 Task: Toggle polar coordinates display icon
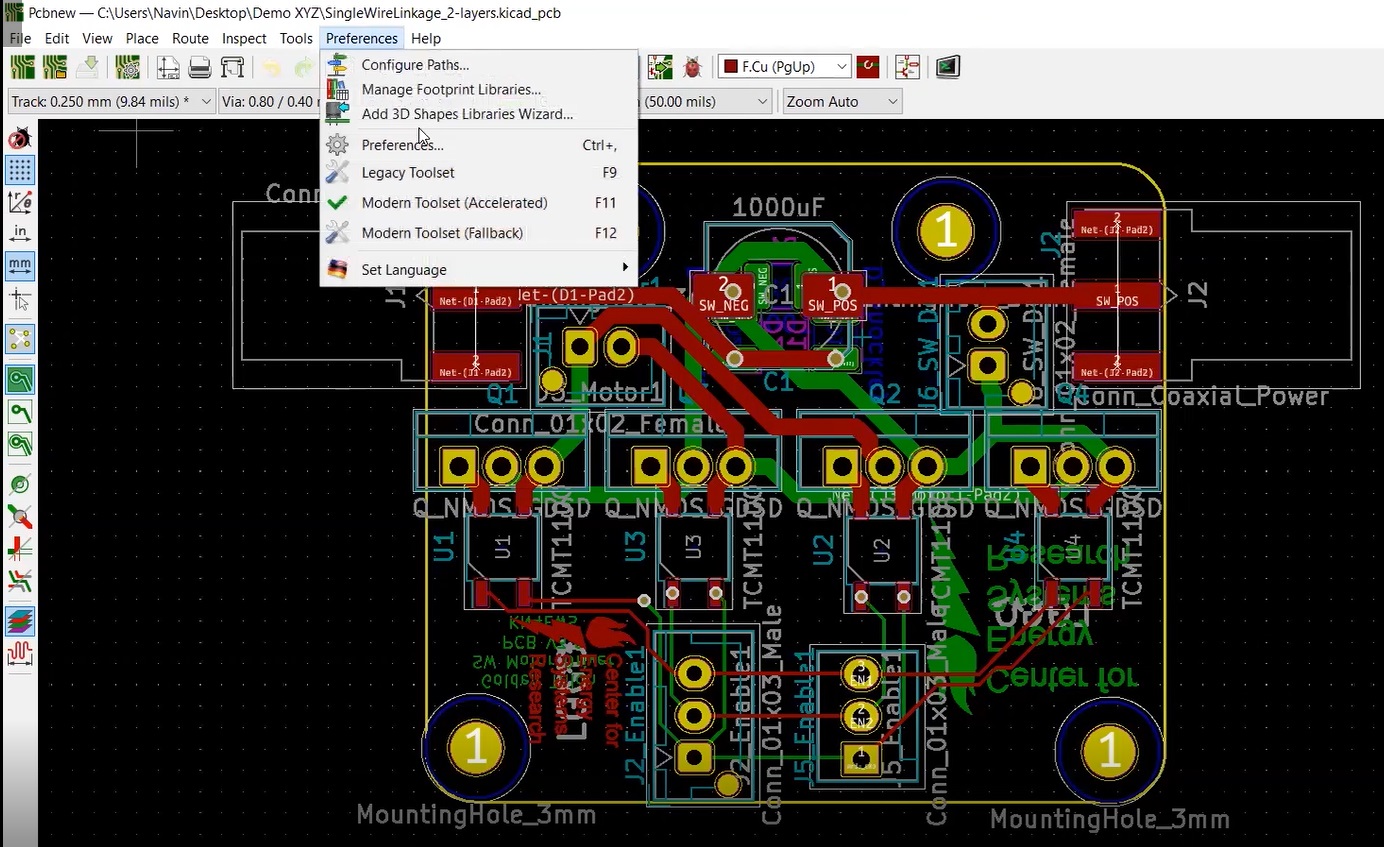20,202
